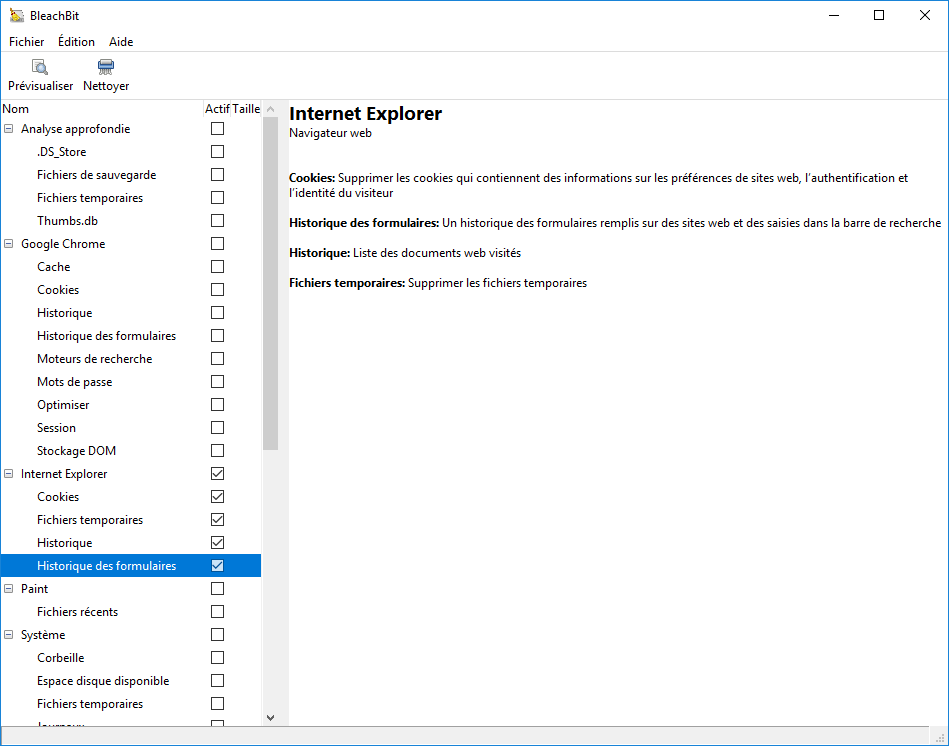
Task: Check the Mots de passe checkbox
Action: (x=217, y=382)
